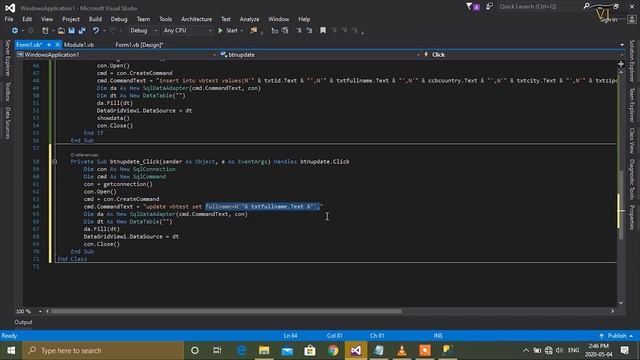The width and height of the screenshot is (640, 360).
Task: Open the Server Explorer side panel tab
Action: click(7, 58)
